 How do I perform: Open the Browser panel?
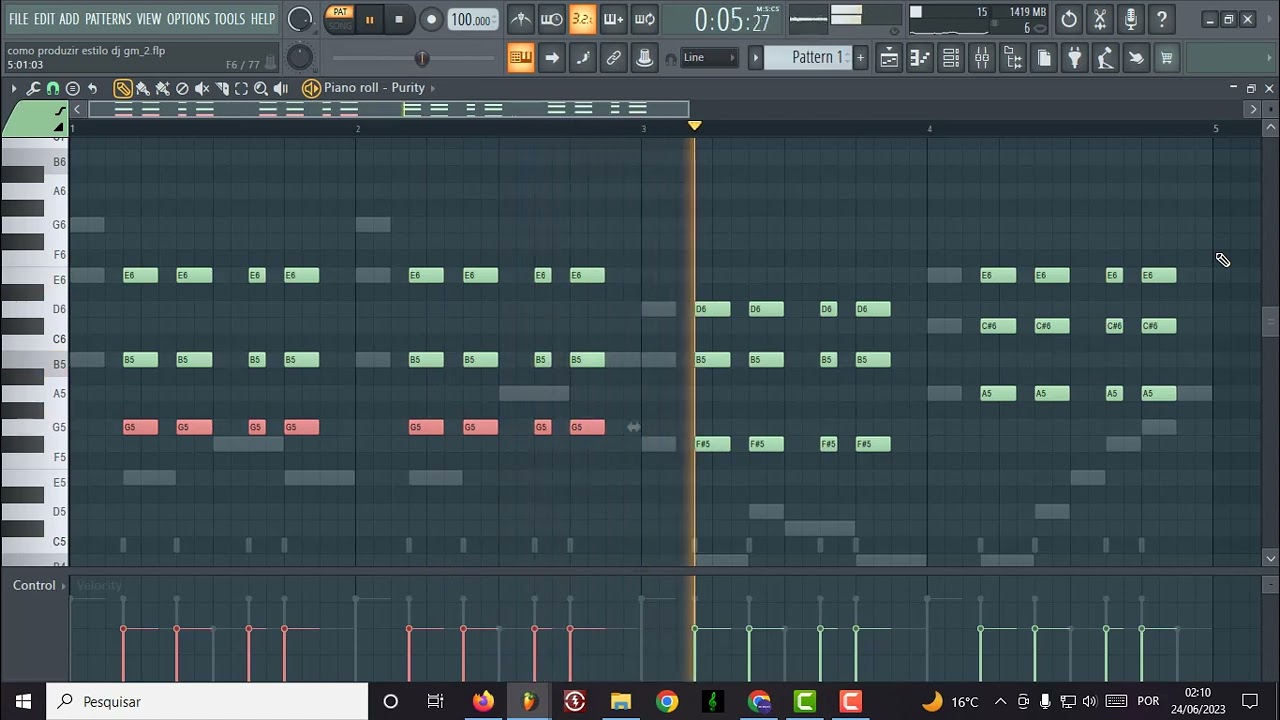(1012, 59)
